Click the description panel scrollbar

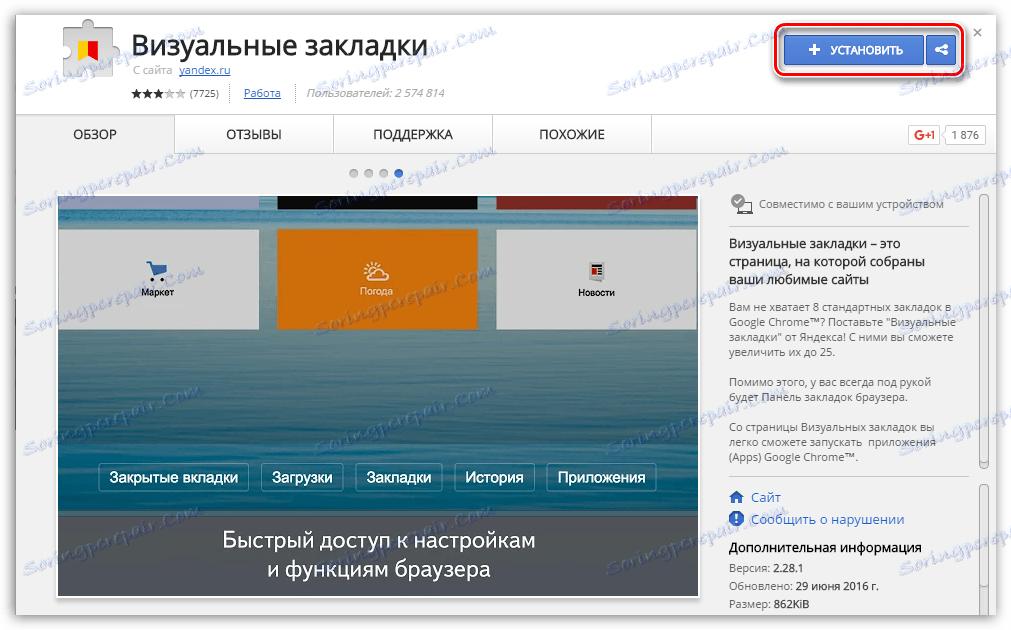[x=984, y=331]
